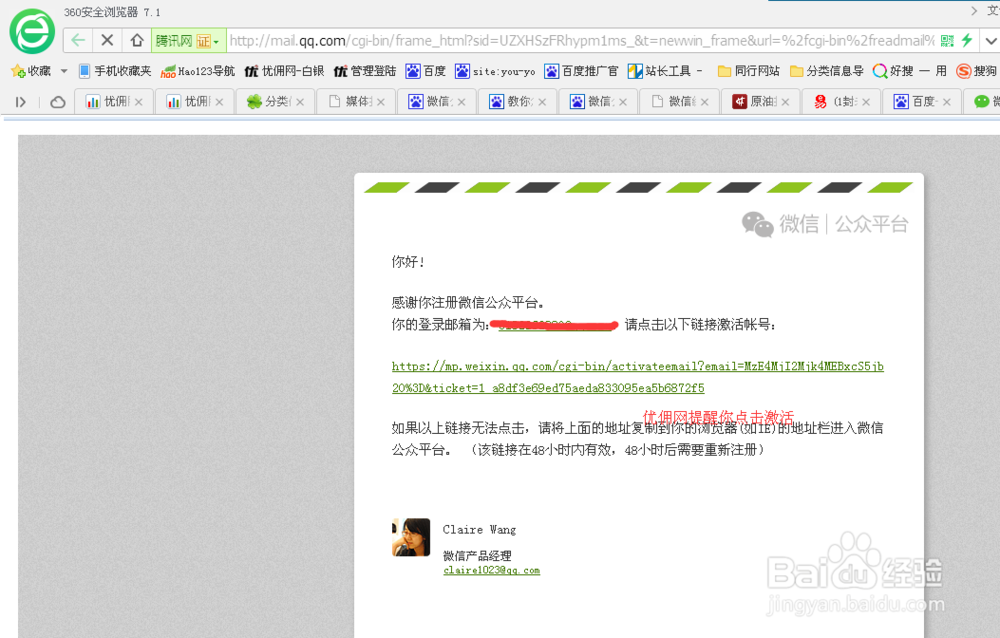
Task: Click the green lightning speed-mode icon
Action: point(967,40)
